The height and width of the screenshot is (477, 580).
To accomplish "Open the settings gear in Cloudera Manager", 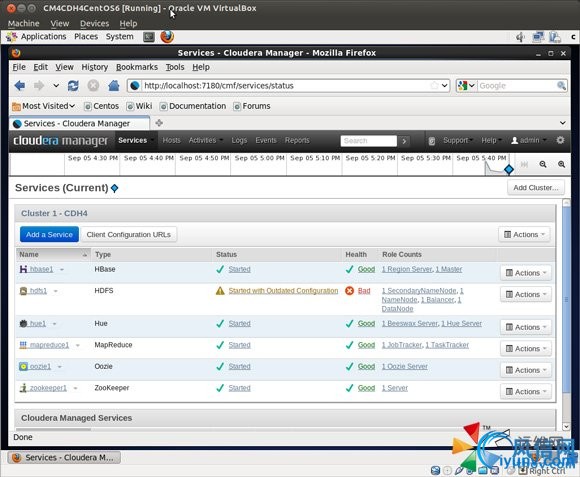I will (x=560, y=140).
